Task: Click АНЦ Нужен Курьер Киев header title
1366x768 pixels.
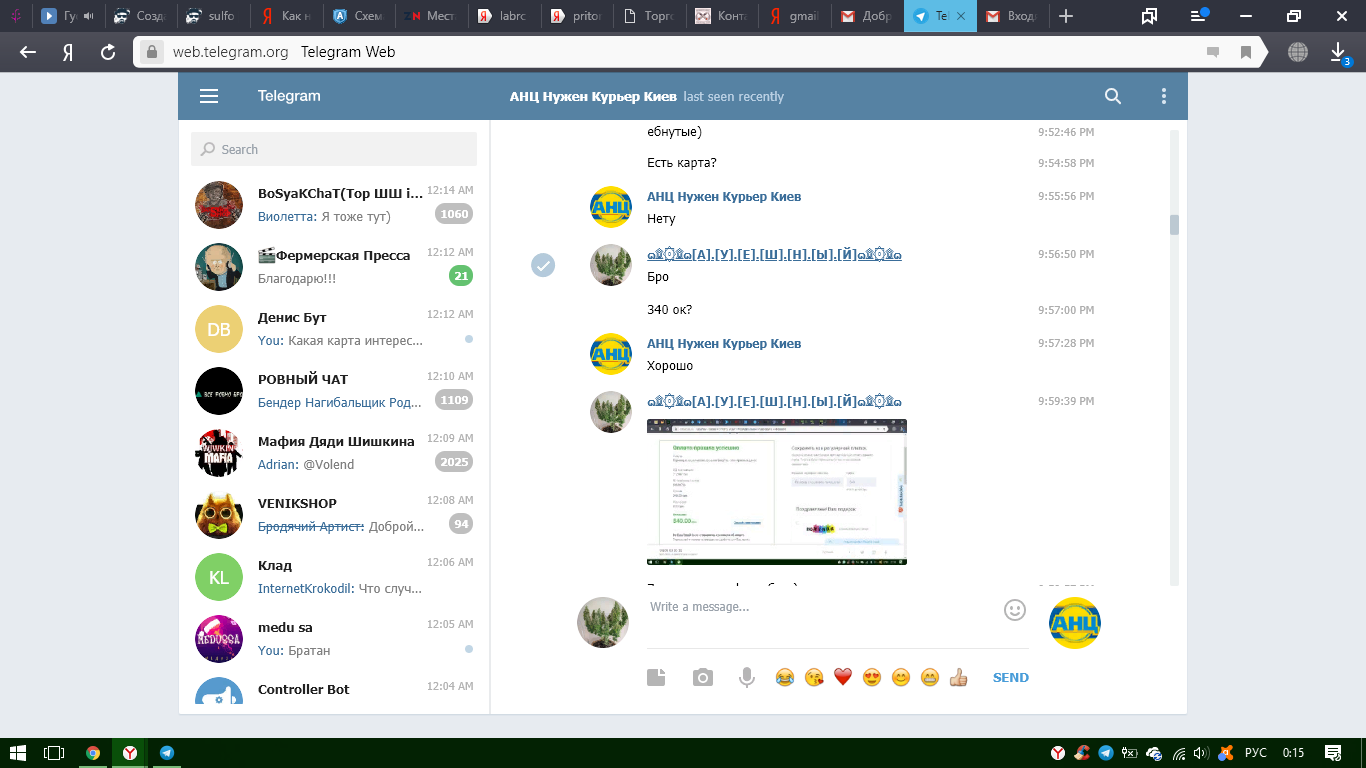Action: pos(593,97)
